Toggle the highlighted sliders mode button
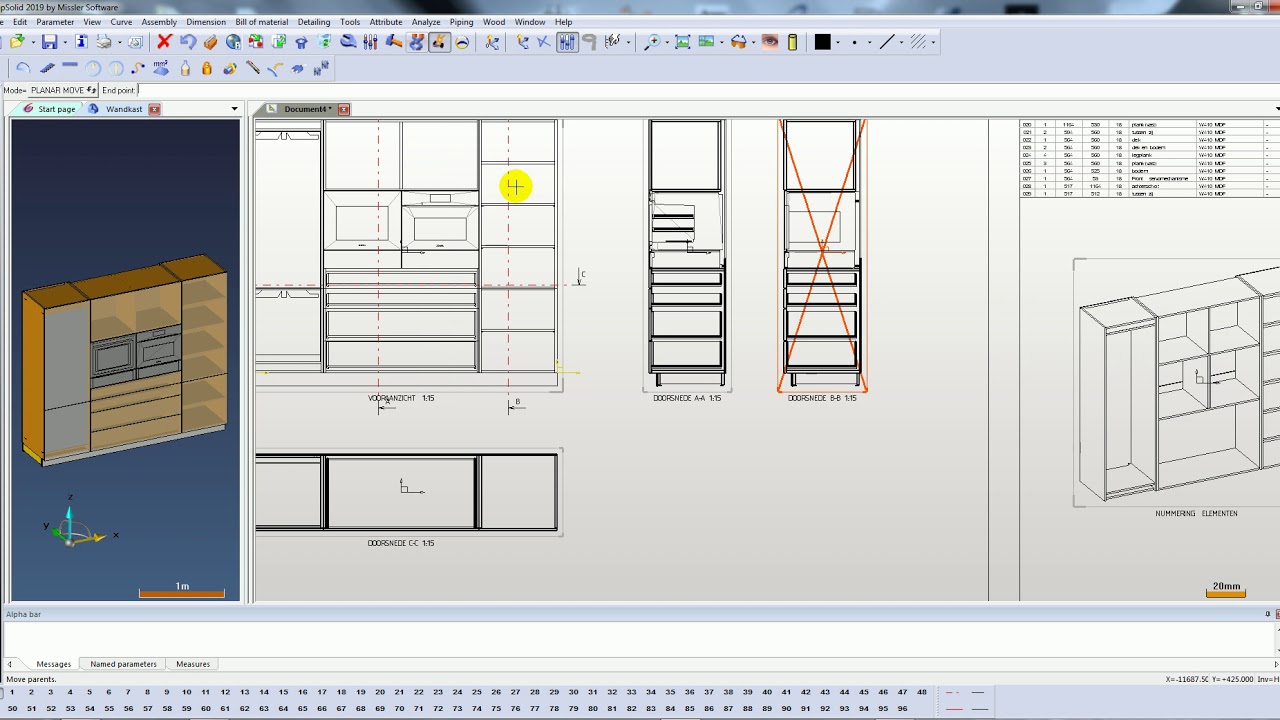Screen dimensions: 1280x720 click(x=567, y=42)
